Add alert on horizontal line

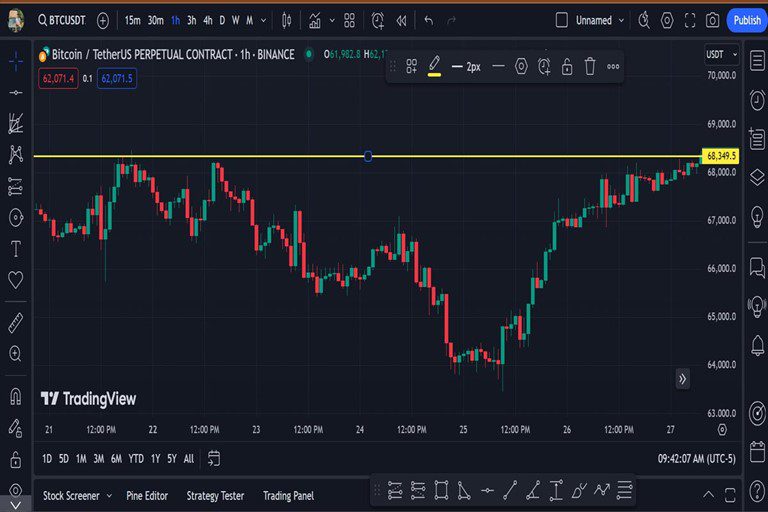coord(544,66)
